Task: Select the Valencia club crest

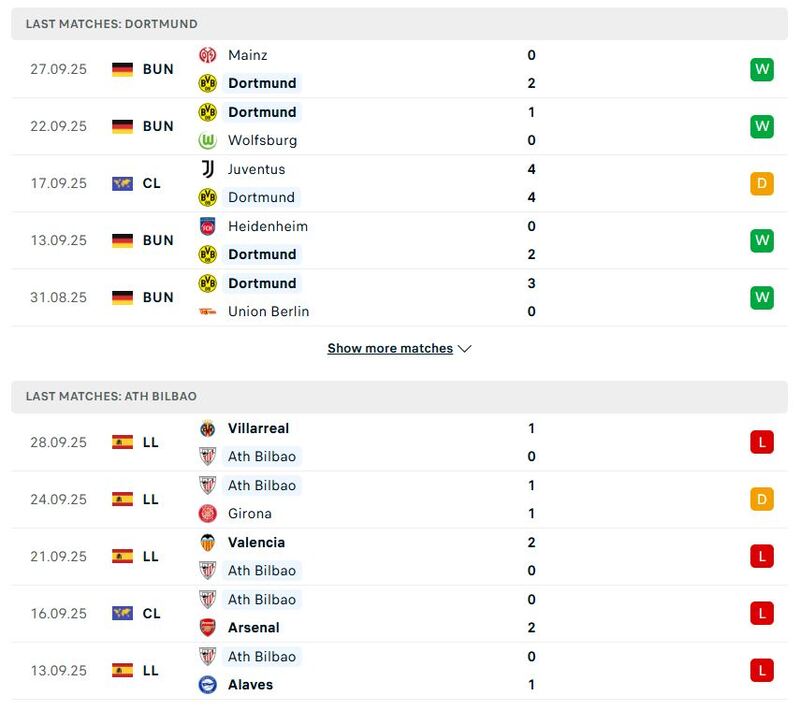Action: point(210,542)
